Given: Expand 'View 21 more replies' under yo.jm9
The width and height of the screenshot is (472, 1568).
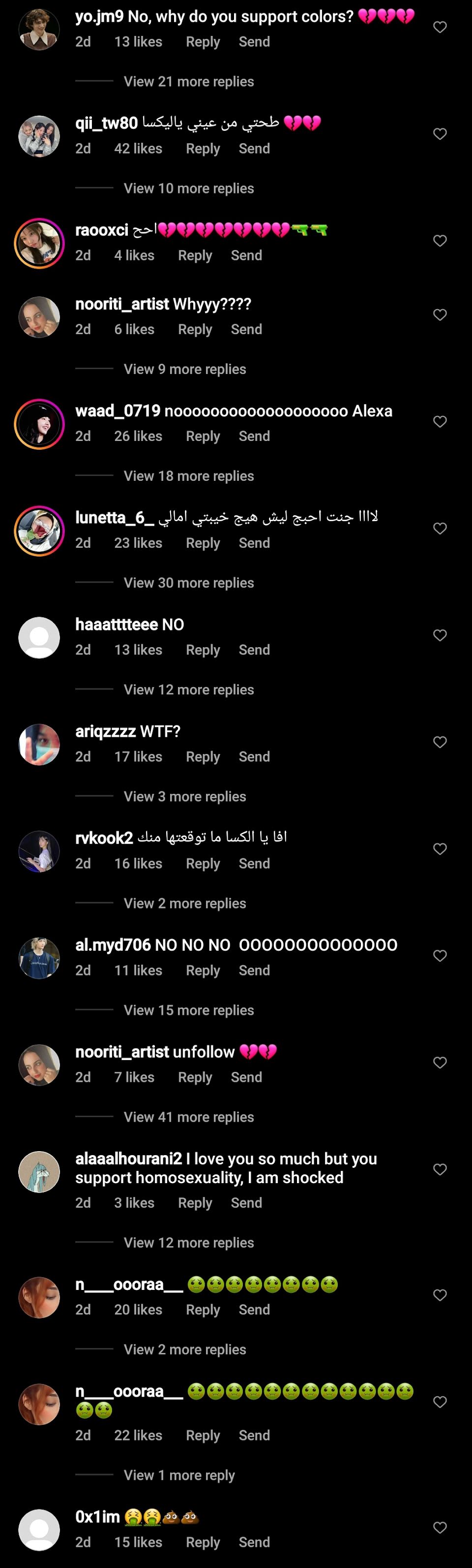Looking at the screenshot, I should (189, 81).
